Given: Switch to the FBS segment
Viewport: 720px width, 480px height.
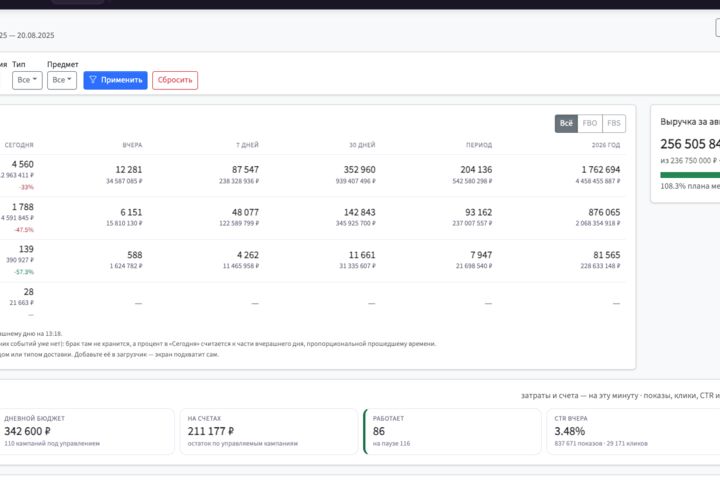Looking at the screenshot, I should pyautogui.click(x=614, y=123).
